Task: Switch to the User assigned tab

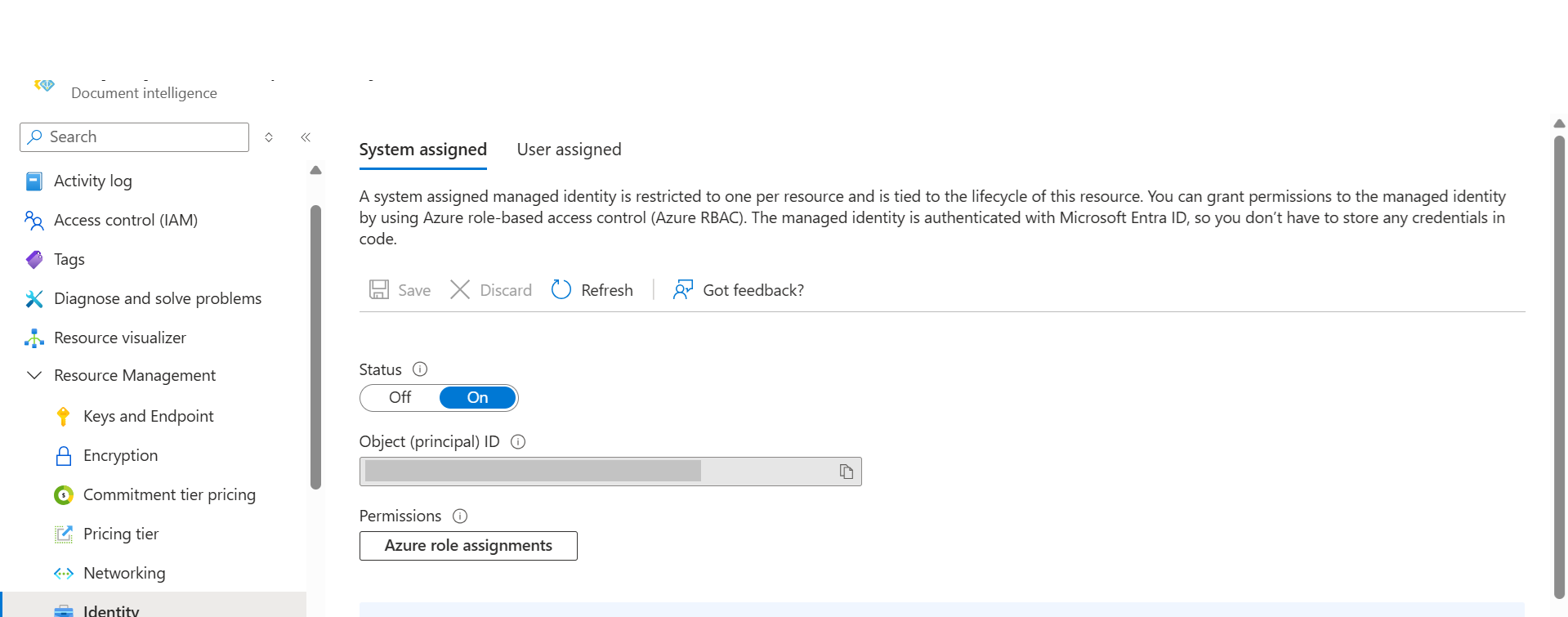Action: click(570, 150)
